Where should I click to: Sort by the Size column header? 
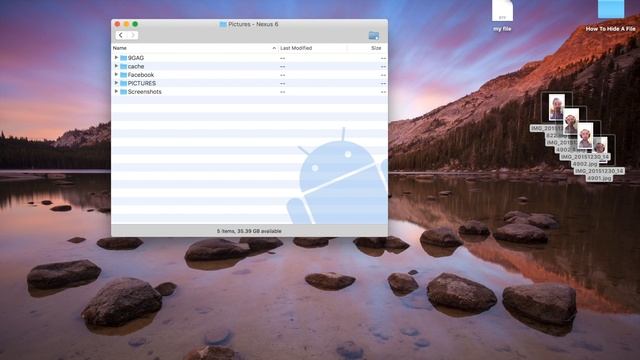coord(376,48)
